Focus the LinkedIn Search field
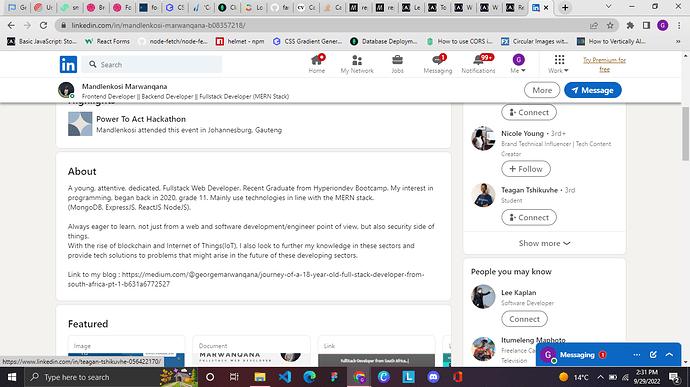The width and height of the screenshot is (690, 387). click(152, 64)
